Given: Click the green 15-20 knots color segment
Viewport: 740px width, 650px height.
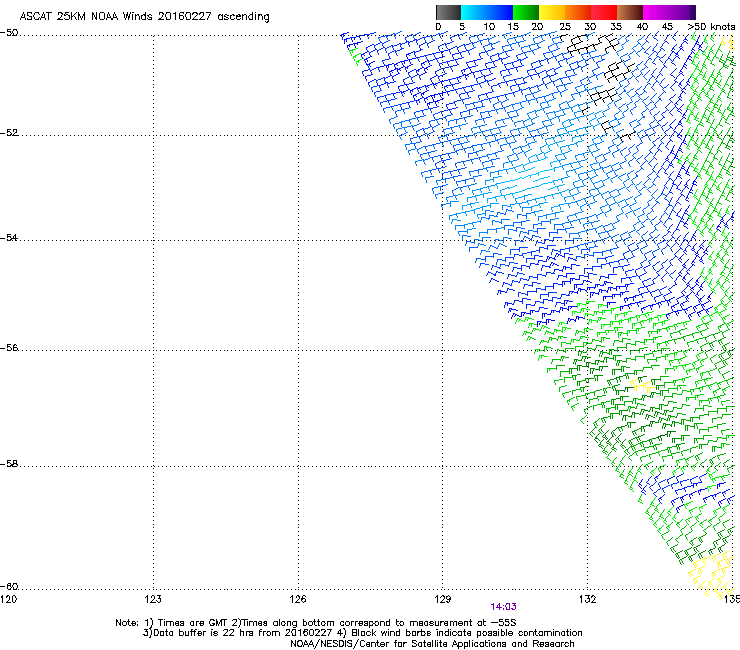Looking at the screenshot, I should 526,12.
